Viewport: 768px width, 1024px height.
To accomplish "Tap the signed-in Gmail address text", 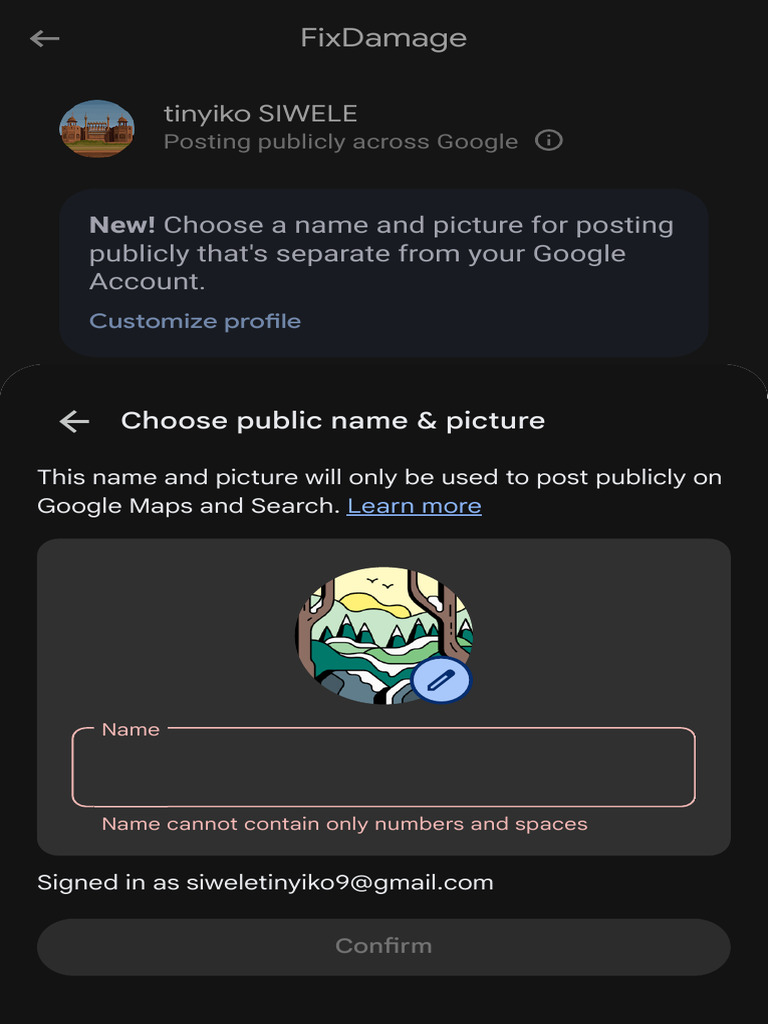I will click(340, 882).
